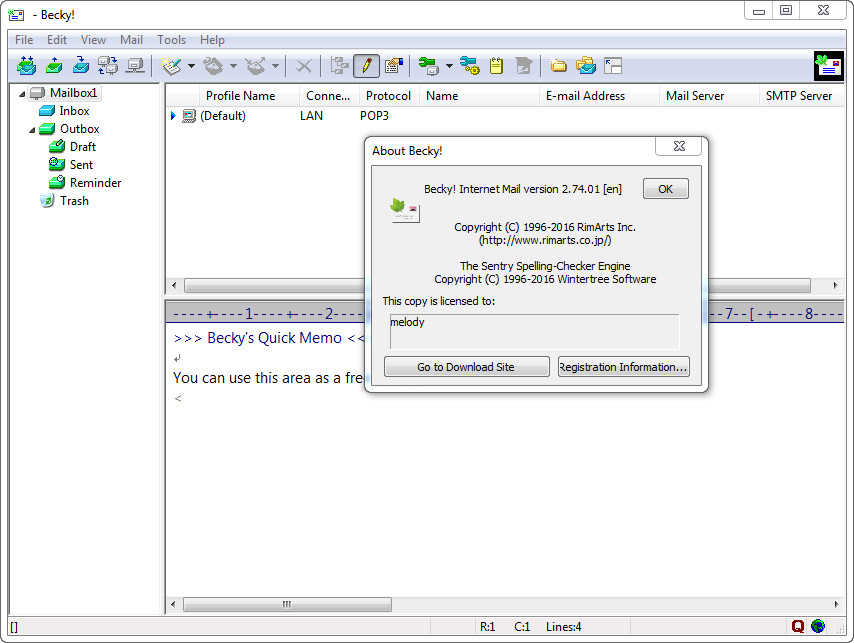Click the blue wrench general setup icon
This screenshot has width=854, height=643.
(469, 66)
